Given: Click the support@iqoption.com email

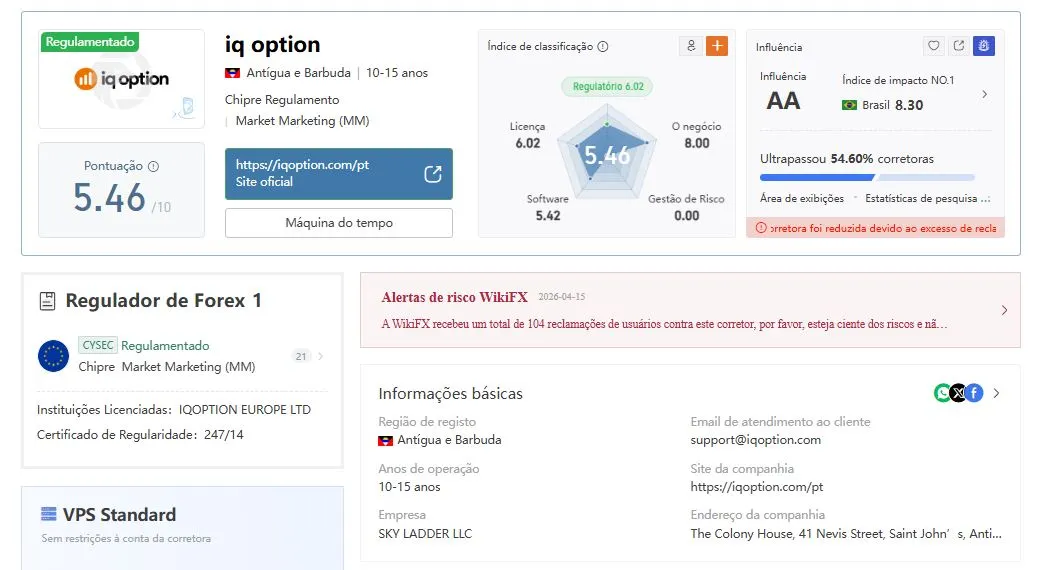Looking at the screenshot, I should (756, 441).
